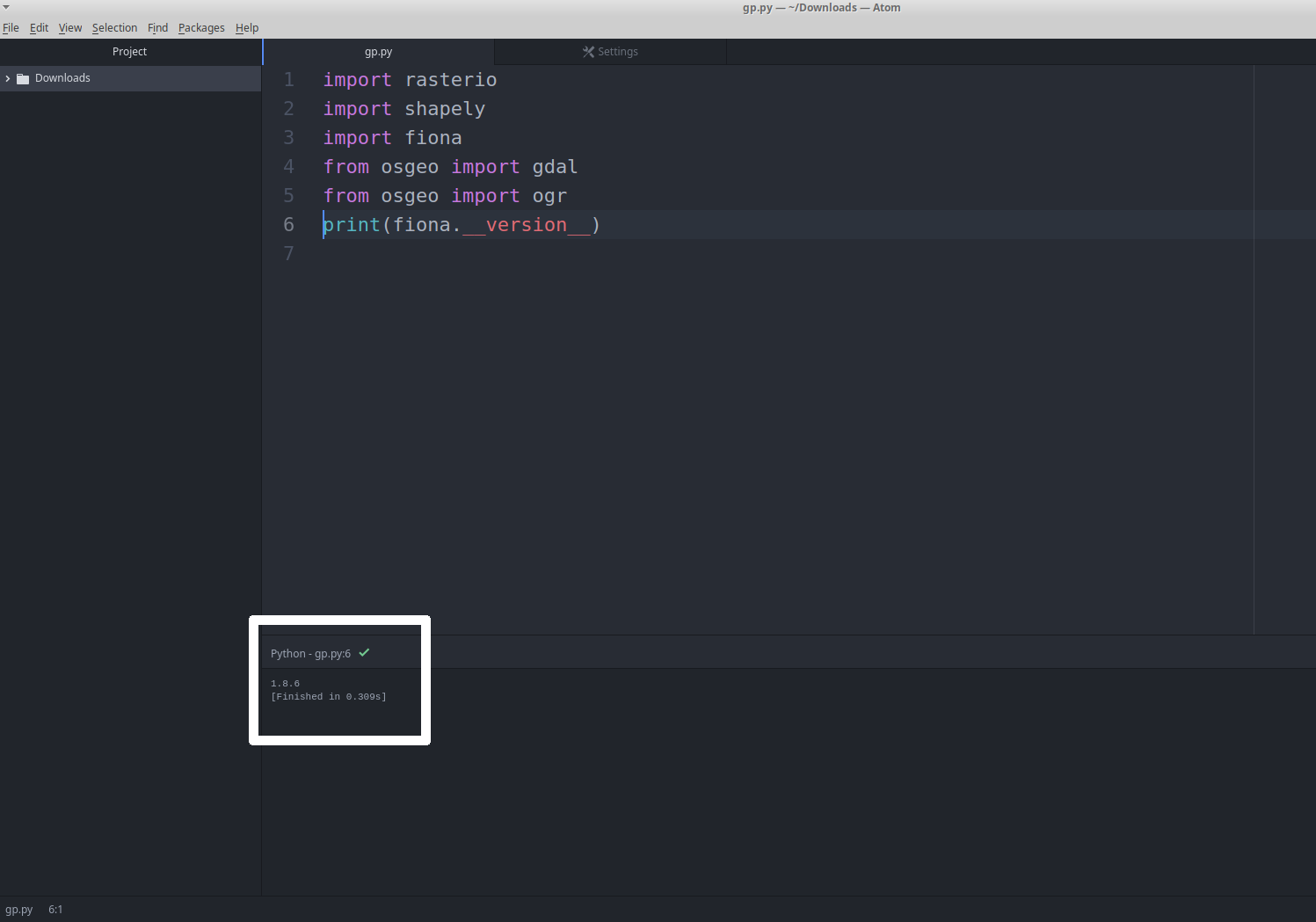Click line number 7 in gutter

(288, 254)
